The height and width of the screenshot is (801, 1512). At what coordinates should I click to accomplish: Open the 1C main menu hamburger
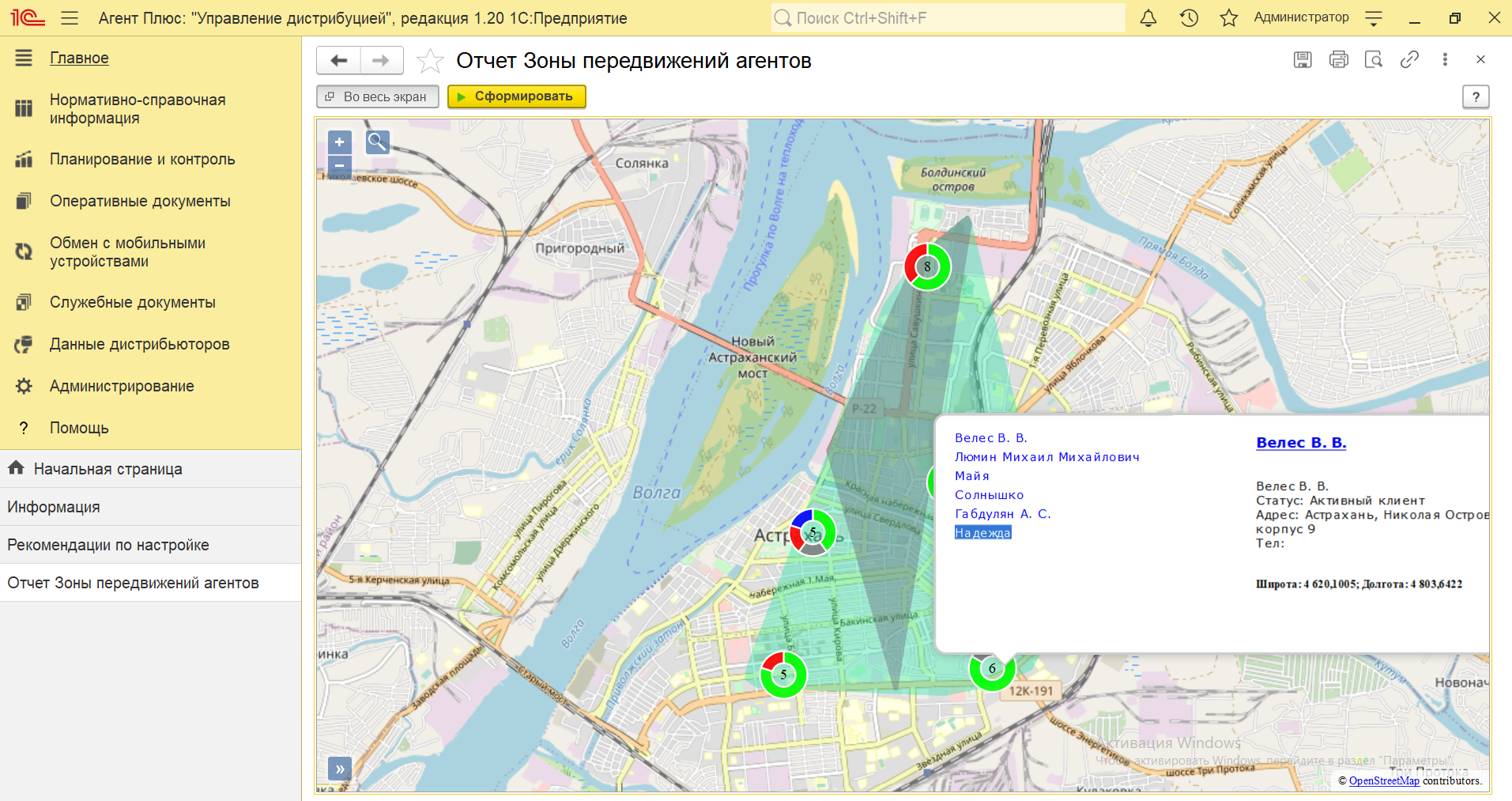[70, 17]
